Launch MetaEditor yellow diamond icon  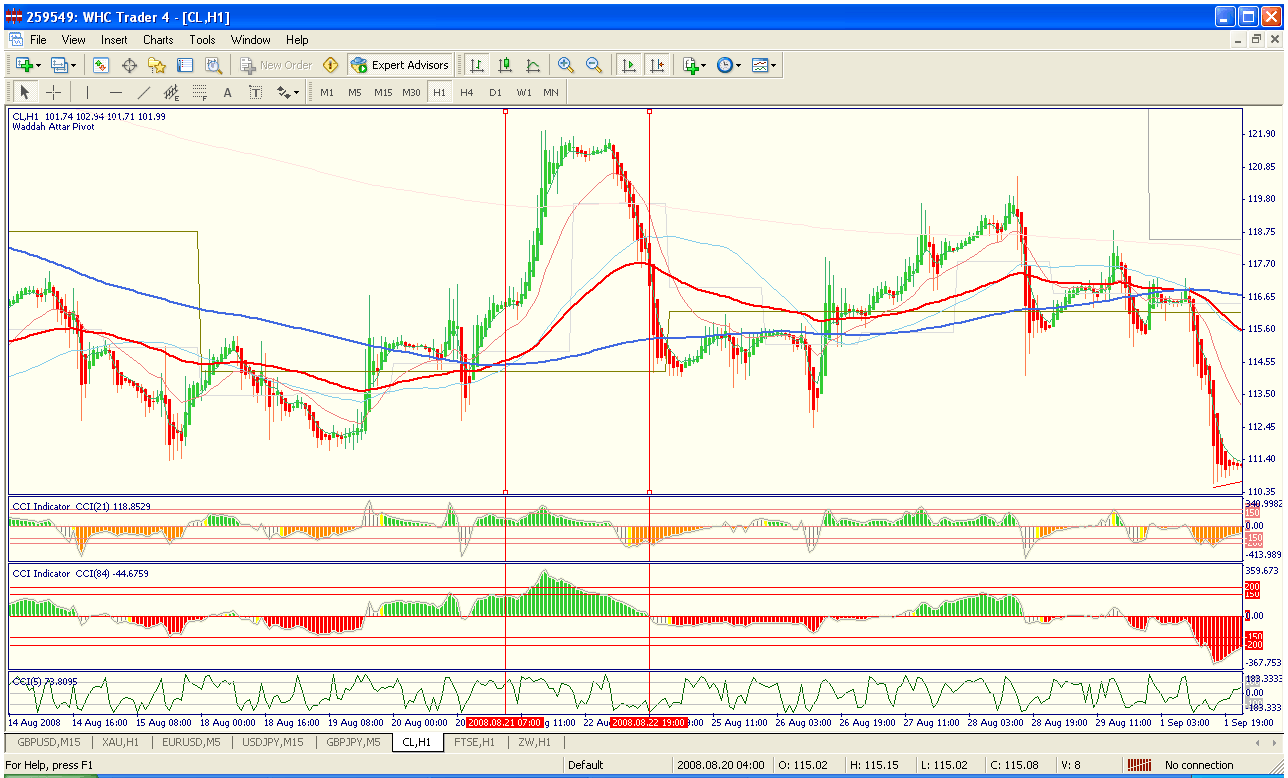click(x=331, y=65)
